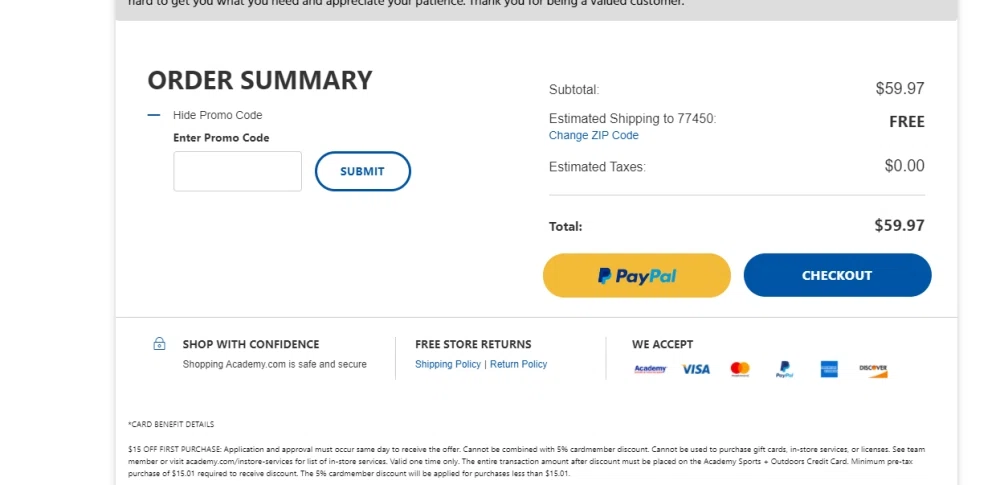The image size is (1000, 485).
Task: Proceed with the blue Checkout button
Action: pos(837,275)
